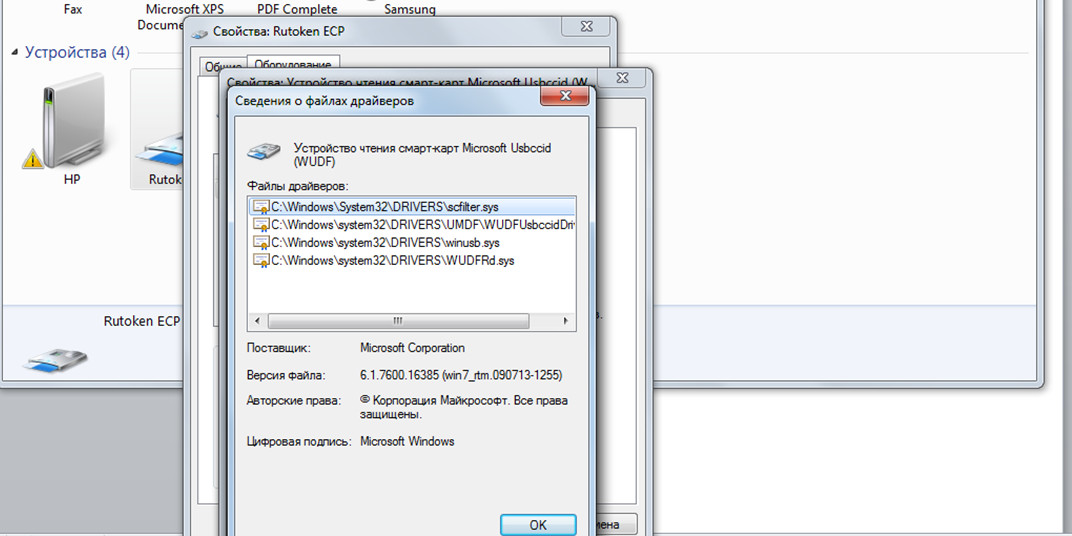Click the horizontal scrollbar thumb in file list
1072x536 pixels.
[396, 321]
